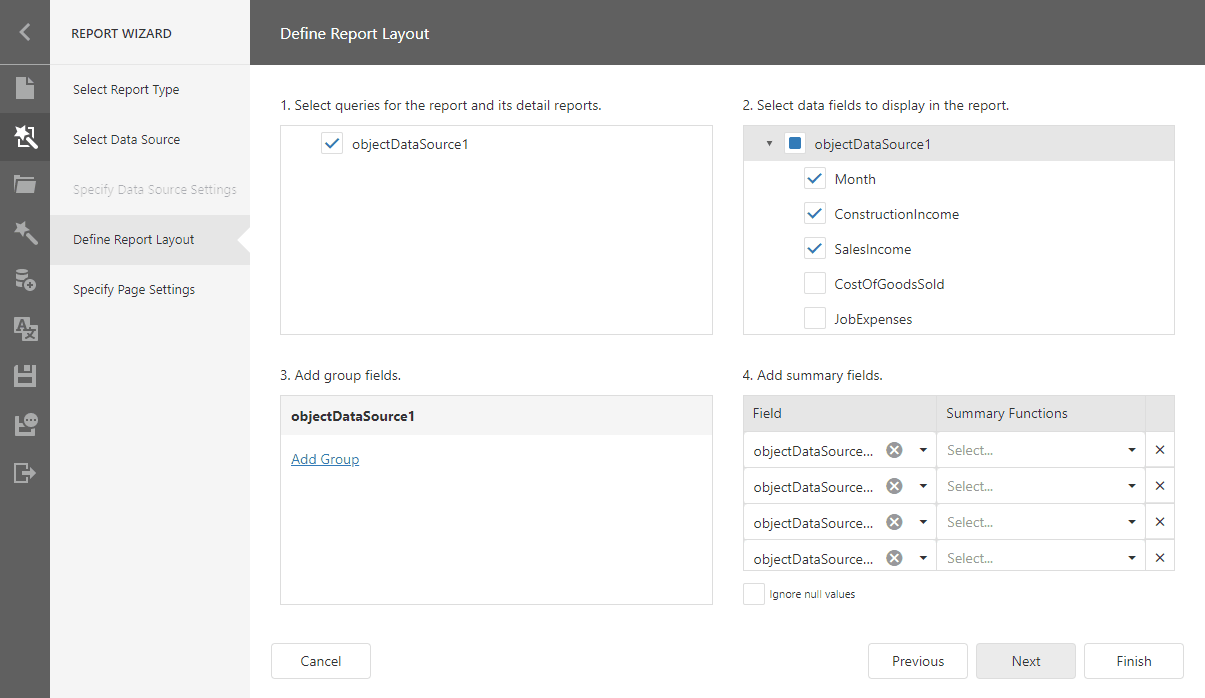Open the first summary Field dropdown
Screen dimensions: 1205x698
[x=922, y=449]
